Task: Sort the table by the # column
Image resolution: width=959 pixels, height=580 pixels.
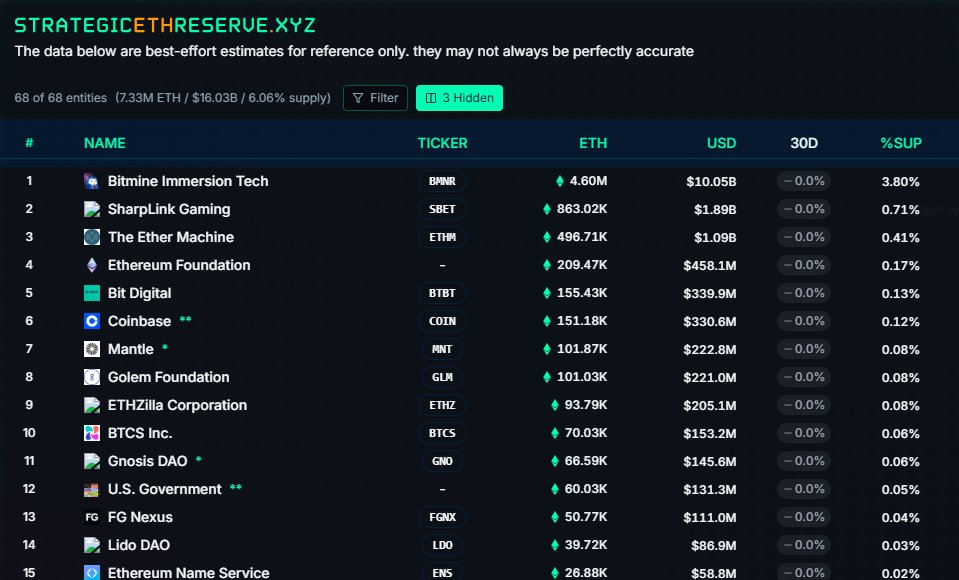Action: (x=29, y=143)
